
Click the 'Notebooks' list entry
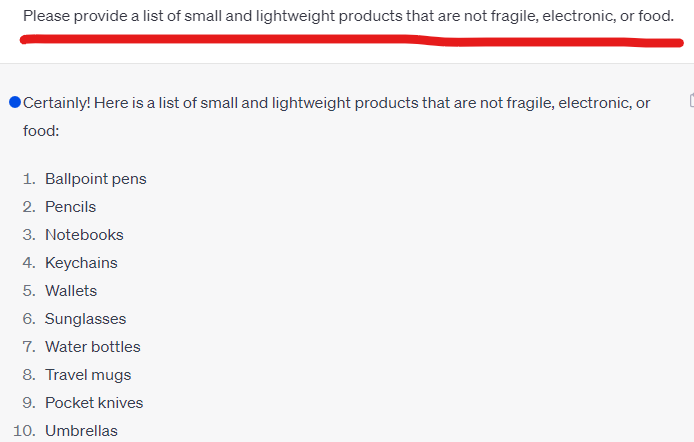[84, 235]
